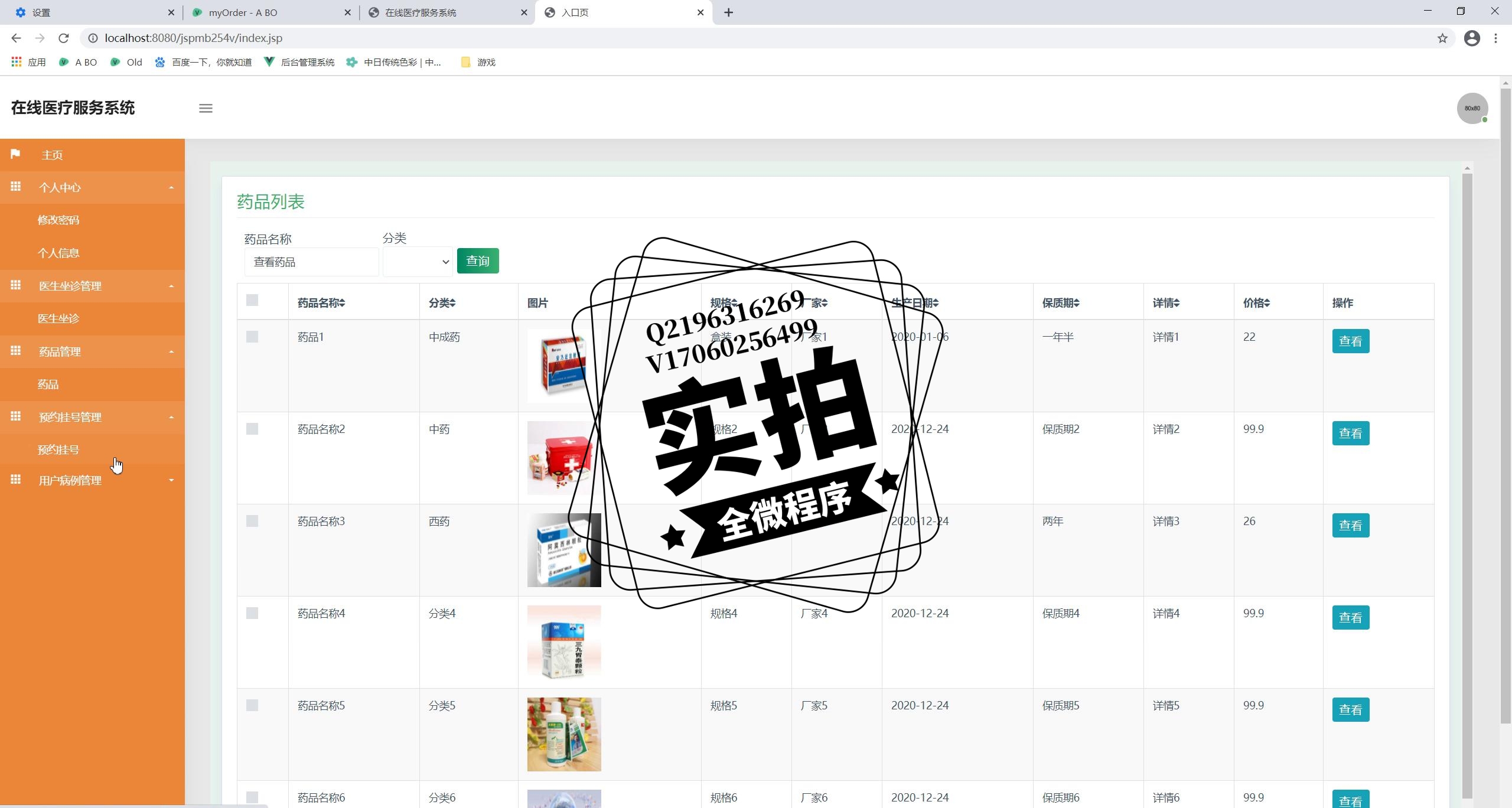Click the 药品名称4 product thumbnail
The image size is (1512, 808).
[x=564, y=642]
